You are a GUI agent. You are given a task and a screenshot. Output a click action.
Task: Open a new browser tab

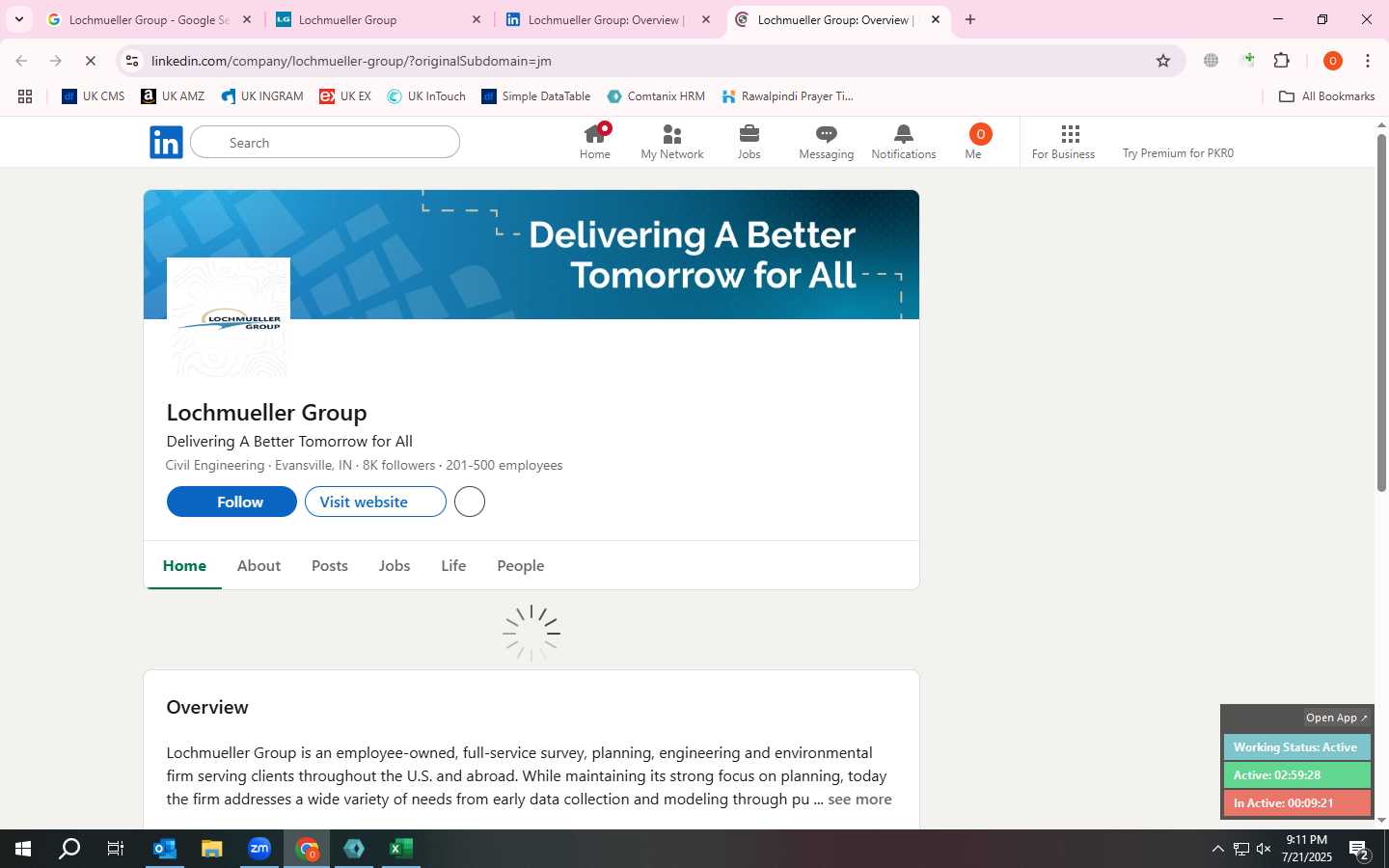[x=970, y=19]
